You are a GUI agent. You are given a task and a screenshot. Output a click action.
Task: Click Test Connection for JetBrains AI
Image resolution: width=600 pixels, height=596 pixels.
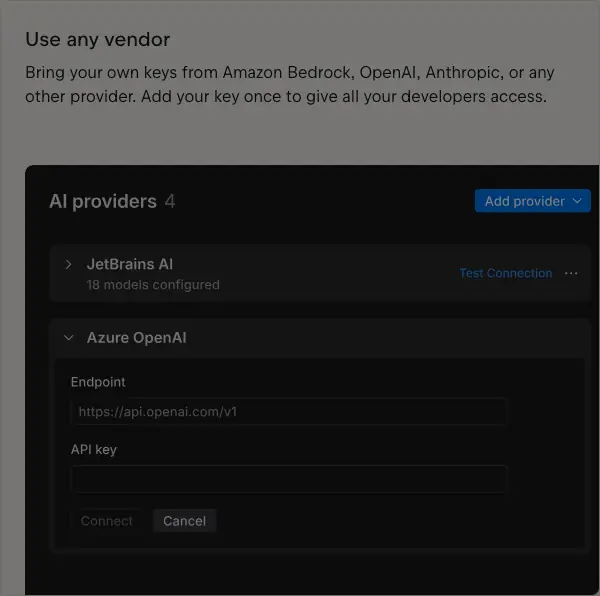pos(505,273)
